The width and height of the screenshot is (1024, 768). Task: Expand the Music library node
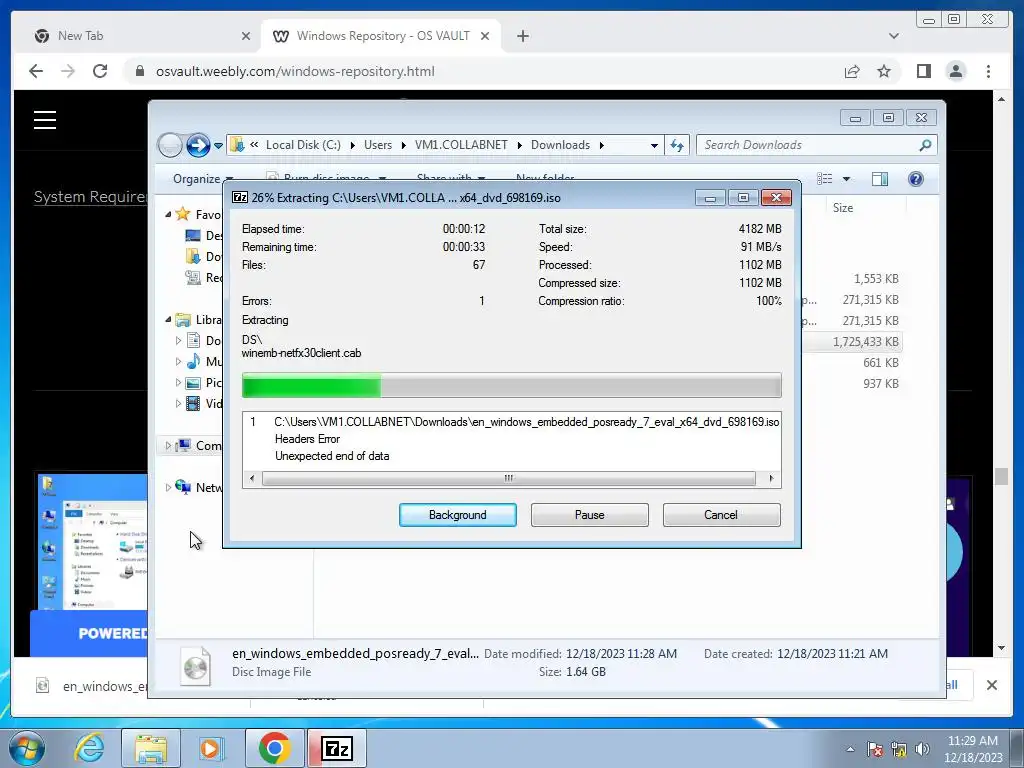coord(178,361)
